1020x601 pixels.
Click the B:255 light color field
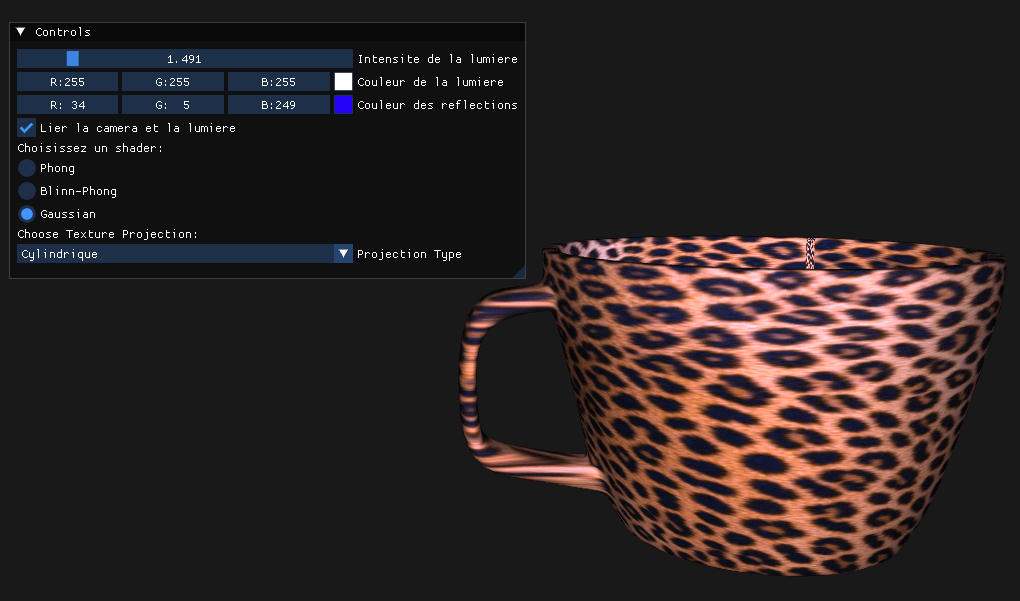pyautogui.click(x=278, y=82)
